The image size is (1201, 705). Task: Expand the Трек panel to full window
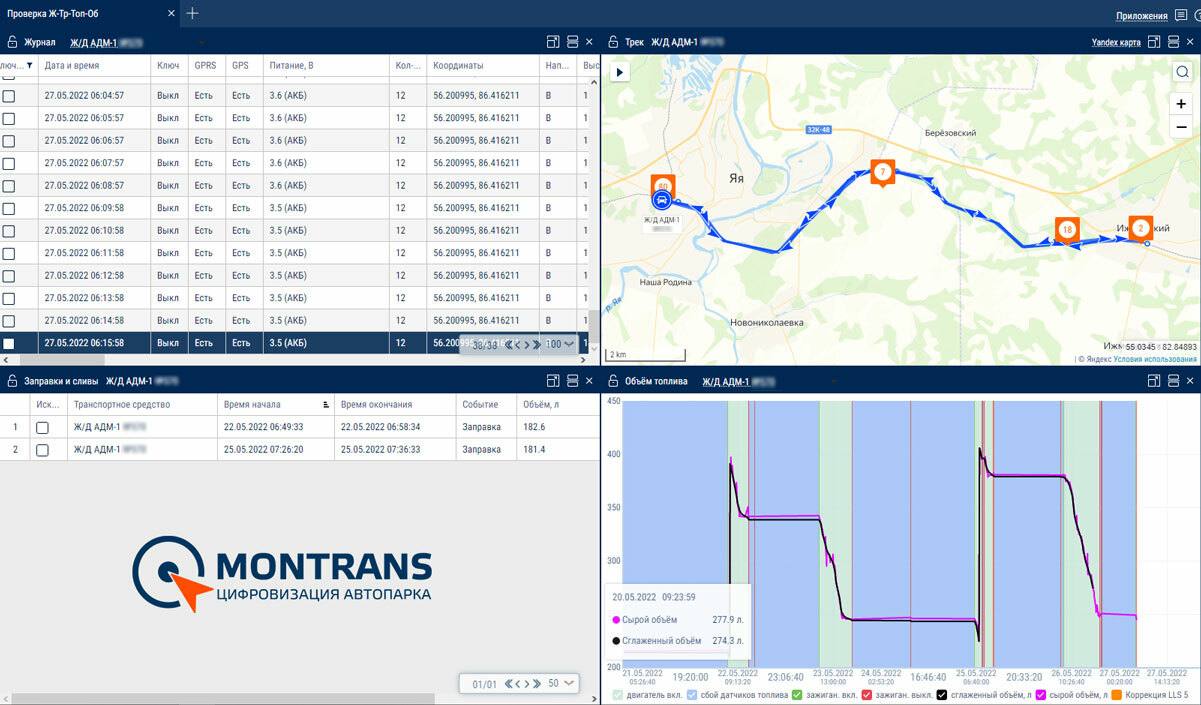[x=1154, y=42]
